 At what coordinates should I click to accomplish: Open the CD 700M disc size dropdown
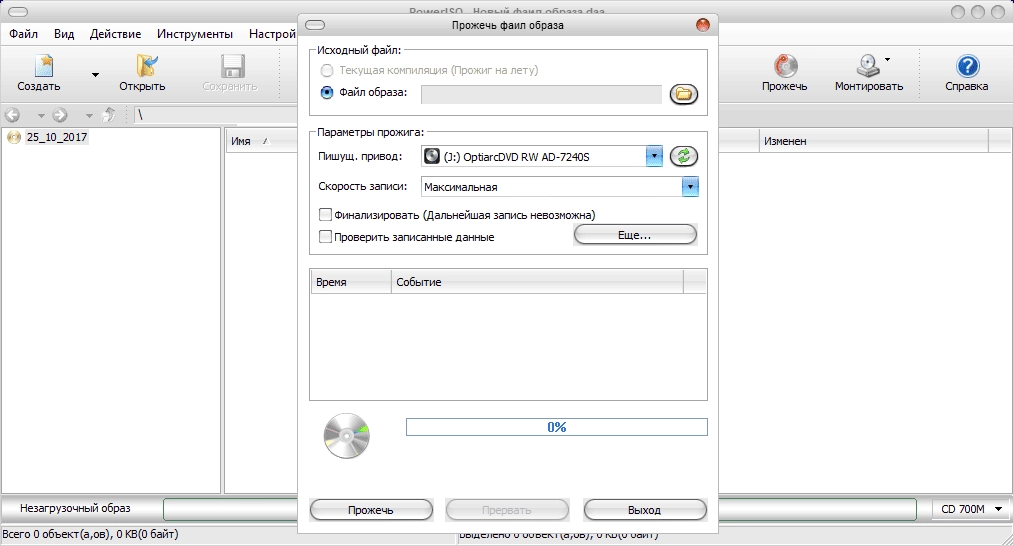(998, 509)
